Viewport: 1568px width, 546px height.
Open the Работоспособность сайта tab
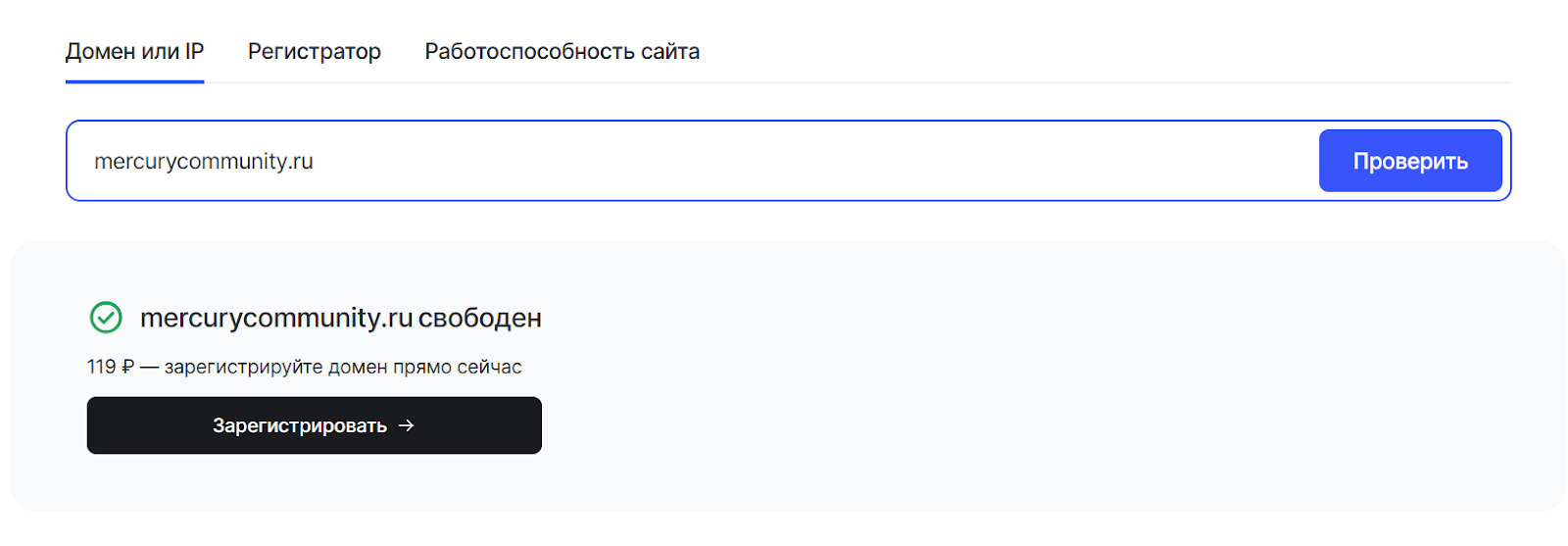click(x=562, y=52)
